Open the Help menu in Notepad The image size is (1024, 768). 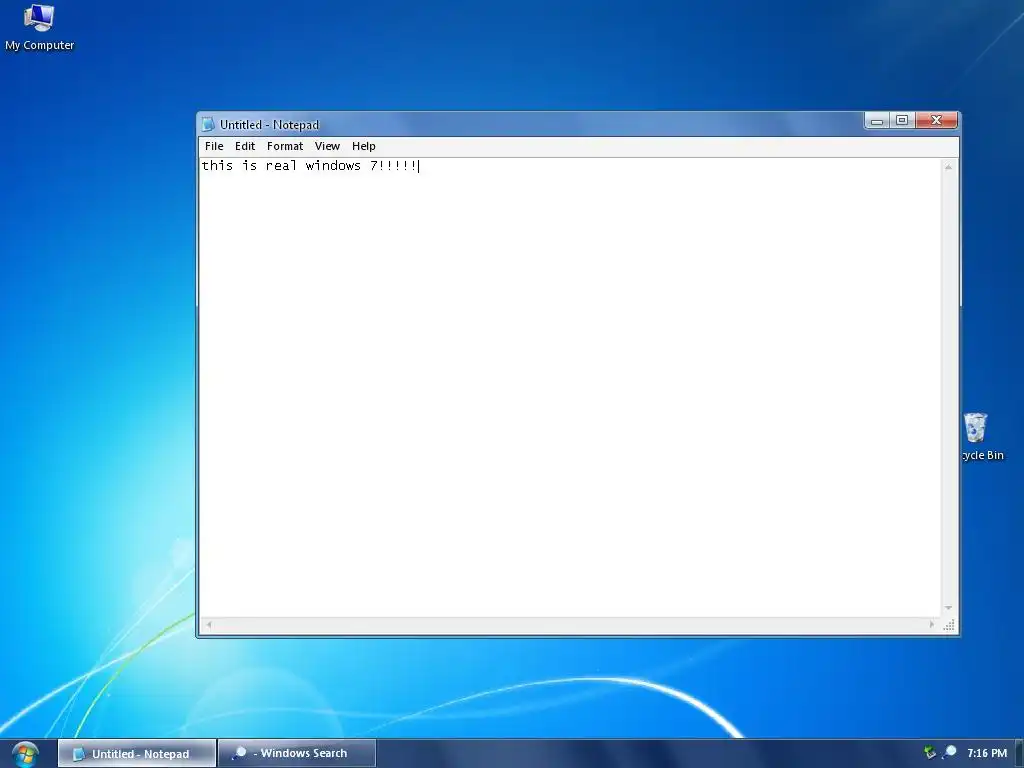(364, 146)
